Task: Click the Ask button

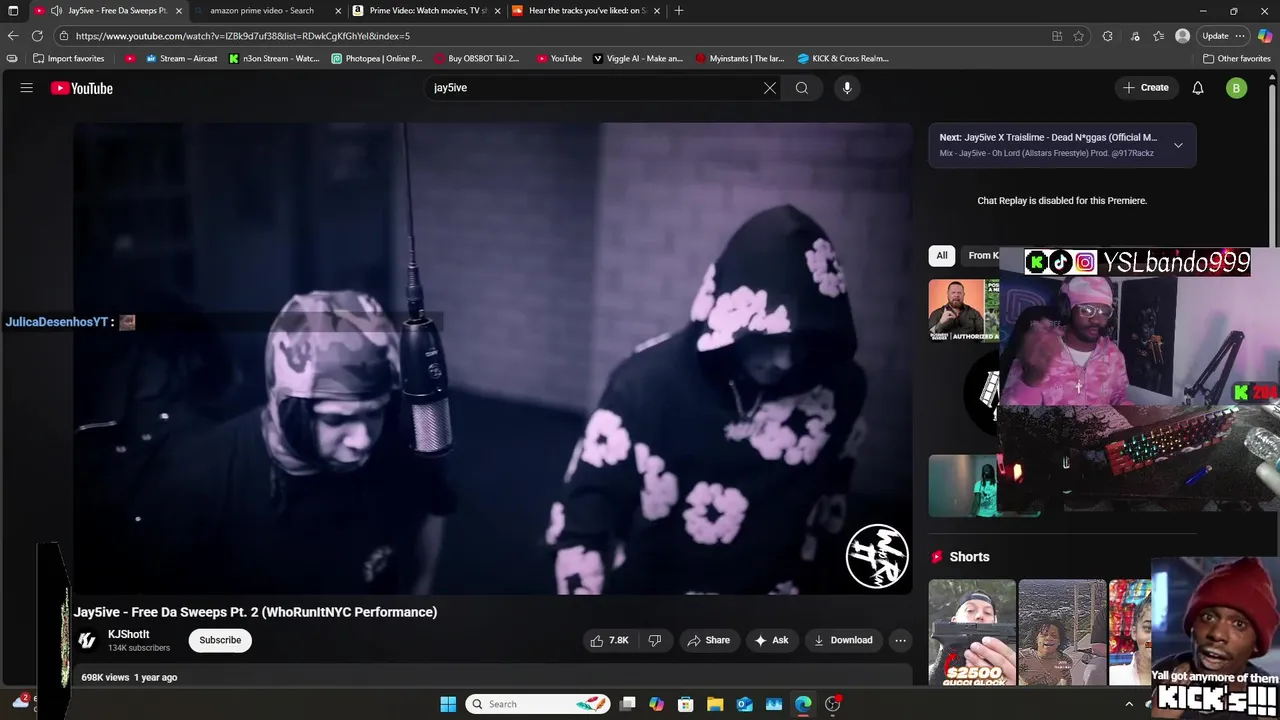Action: [771, 640]
